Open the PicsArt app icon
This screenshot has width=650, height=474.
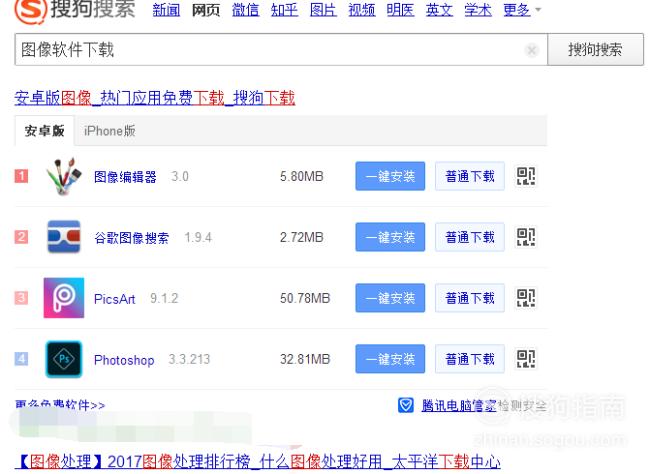pyautogui.click(x=64, y=298)
